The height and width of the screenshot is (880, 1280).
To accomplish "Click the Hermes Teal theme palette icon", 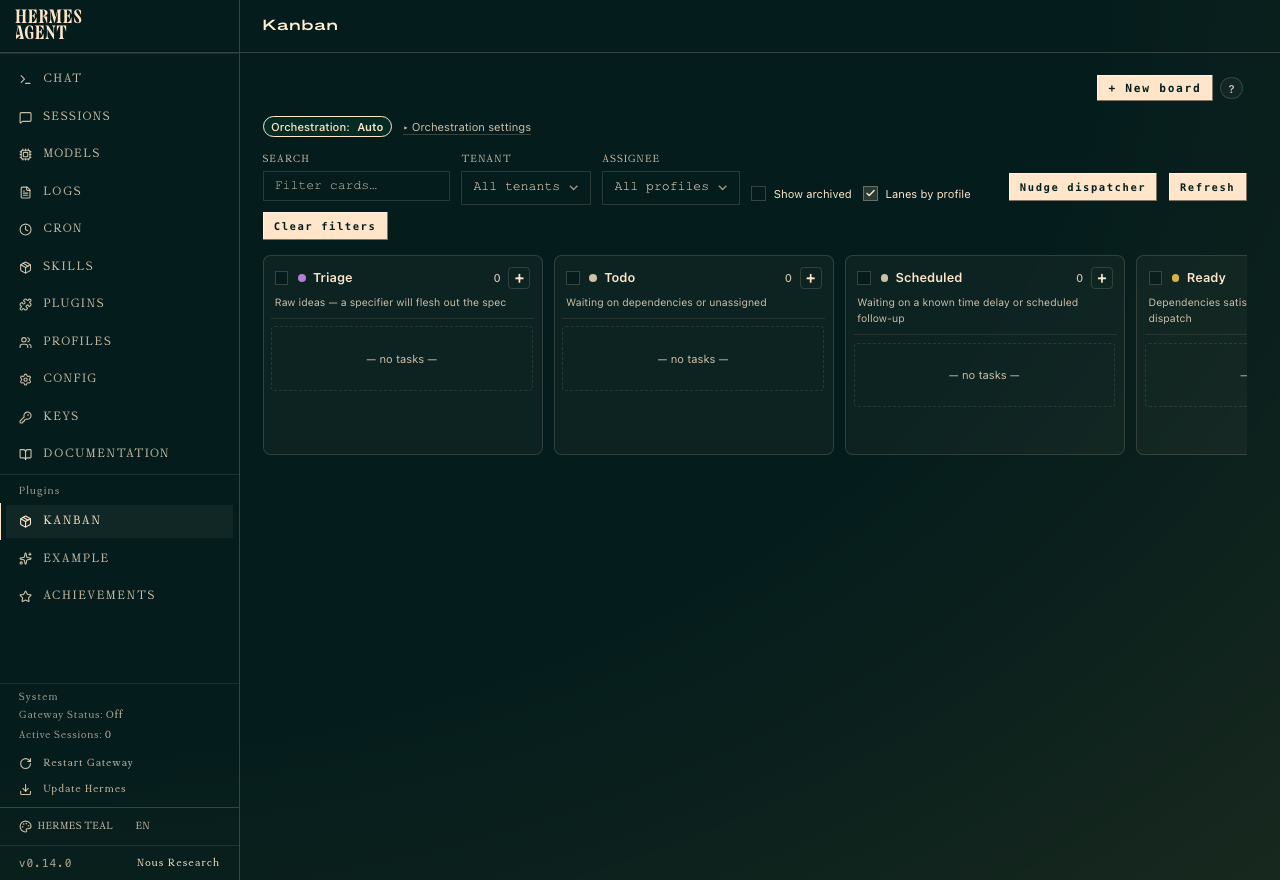I will click(25, 826).
